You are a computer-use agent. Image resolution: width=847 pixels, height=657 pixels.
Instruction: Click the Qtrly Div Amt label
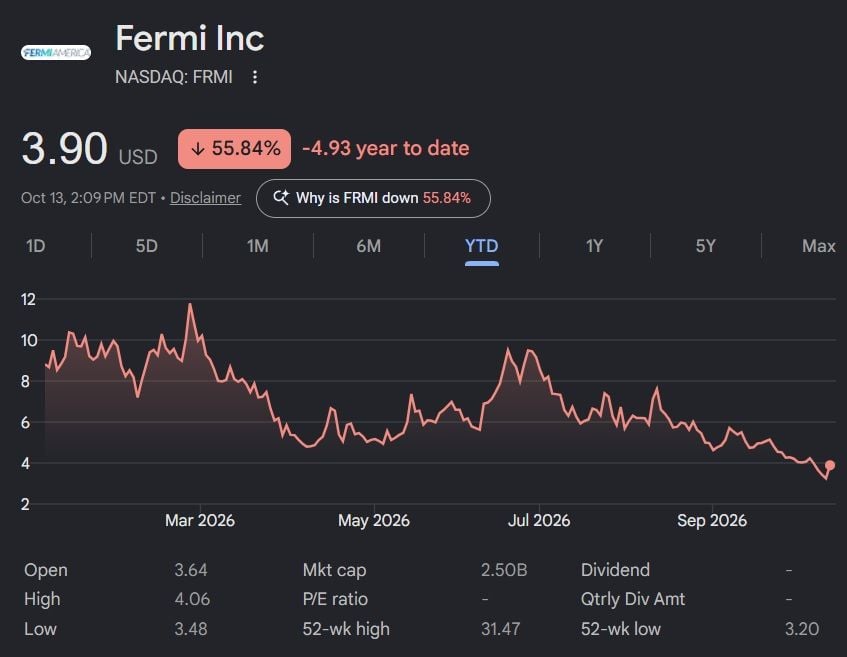point(633,599)
